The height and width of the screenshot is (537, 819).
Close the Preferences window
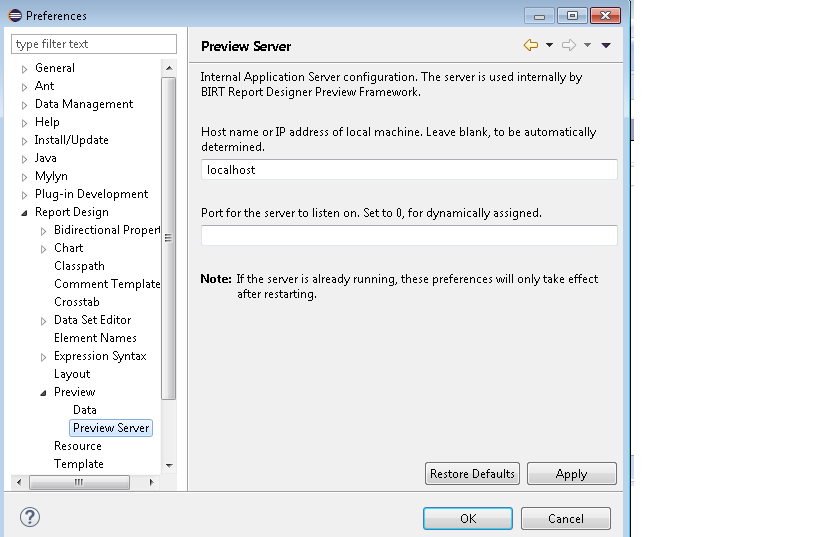605,16
